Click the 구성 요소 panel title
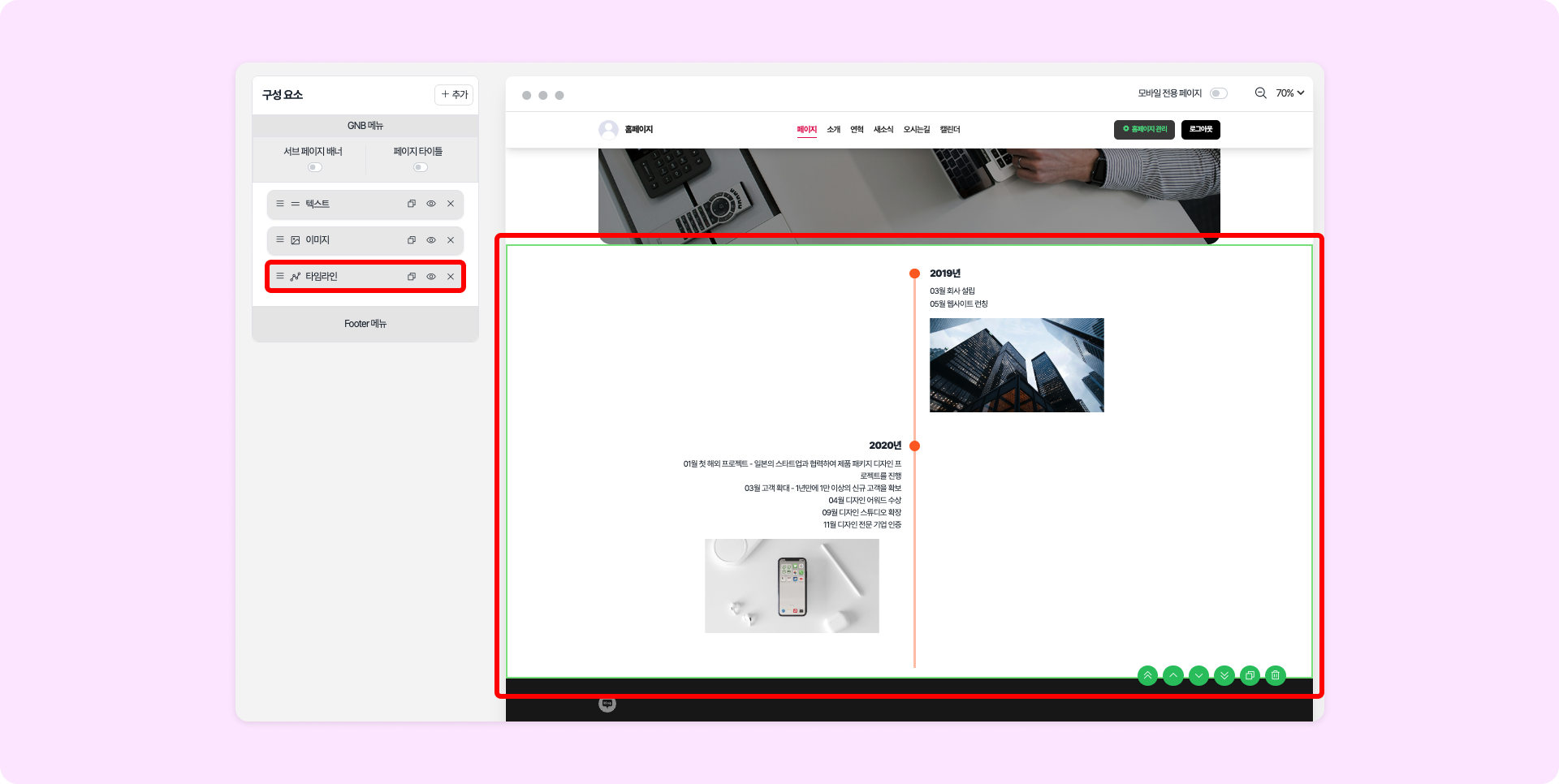This screenshot has height=784, width=1559. tap(283, 95)
